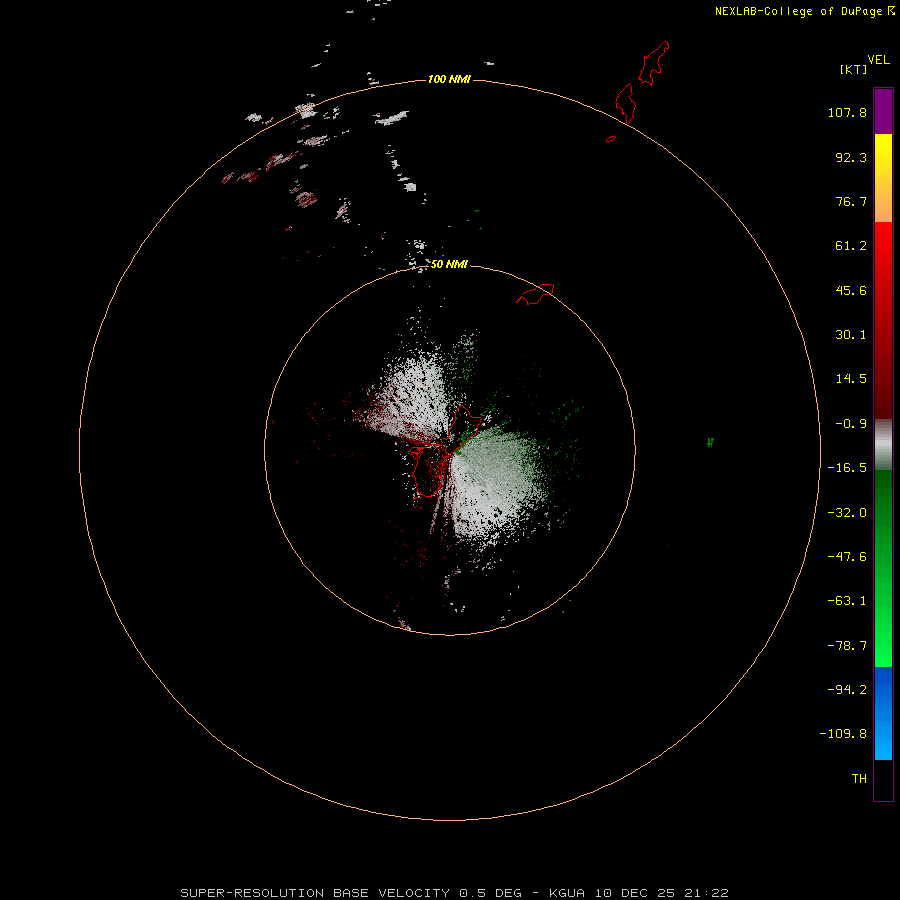The image size is (900, 900).
Task: Click the -47.6 scale value
Action: click(847, 557)
